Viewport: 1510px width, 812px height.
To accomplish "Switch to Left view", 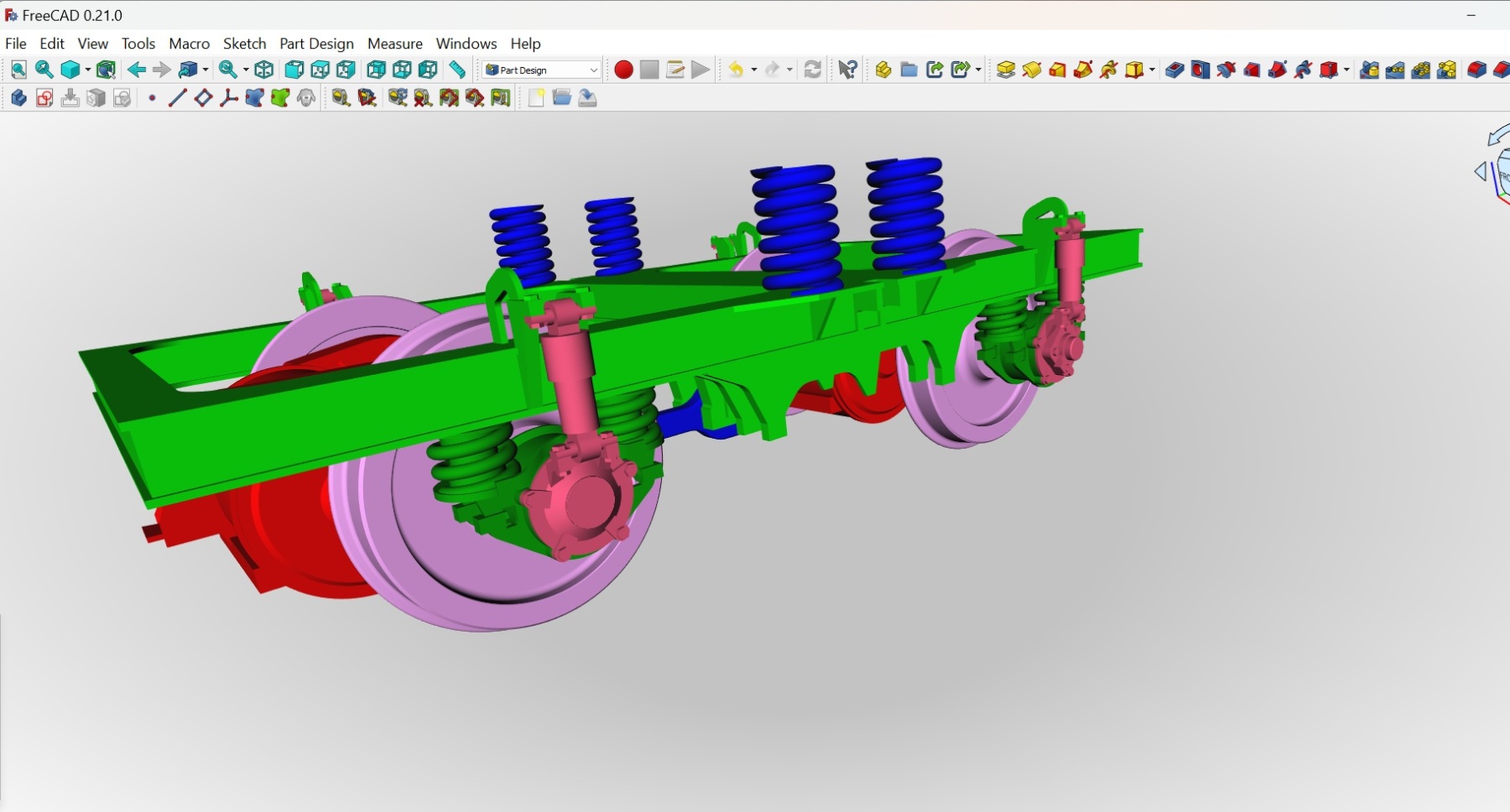I will [428, 70].
